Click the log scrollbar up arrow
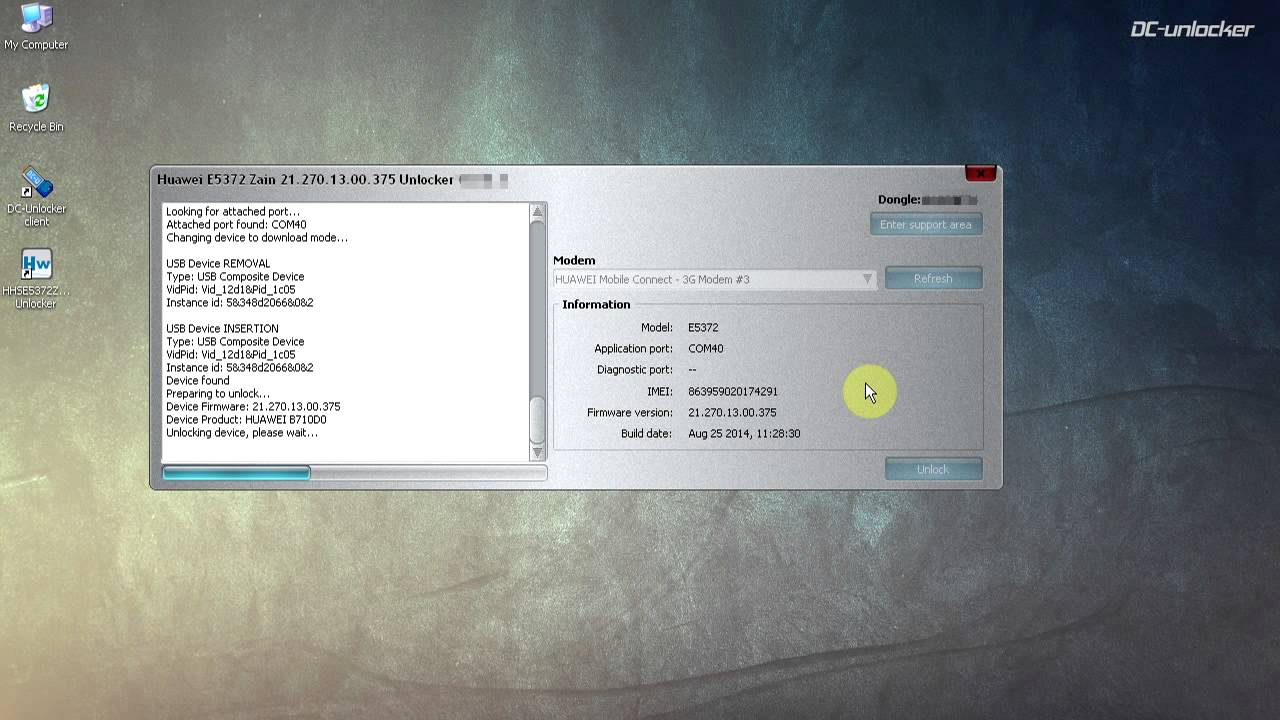This screenshot has width=1280, height=720. click(537, 212)
